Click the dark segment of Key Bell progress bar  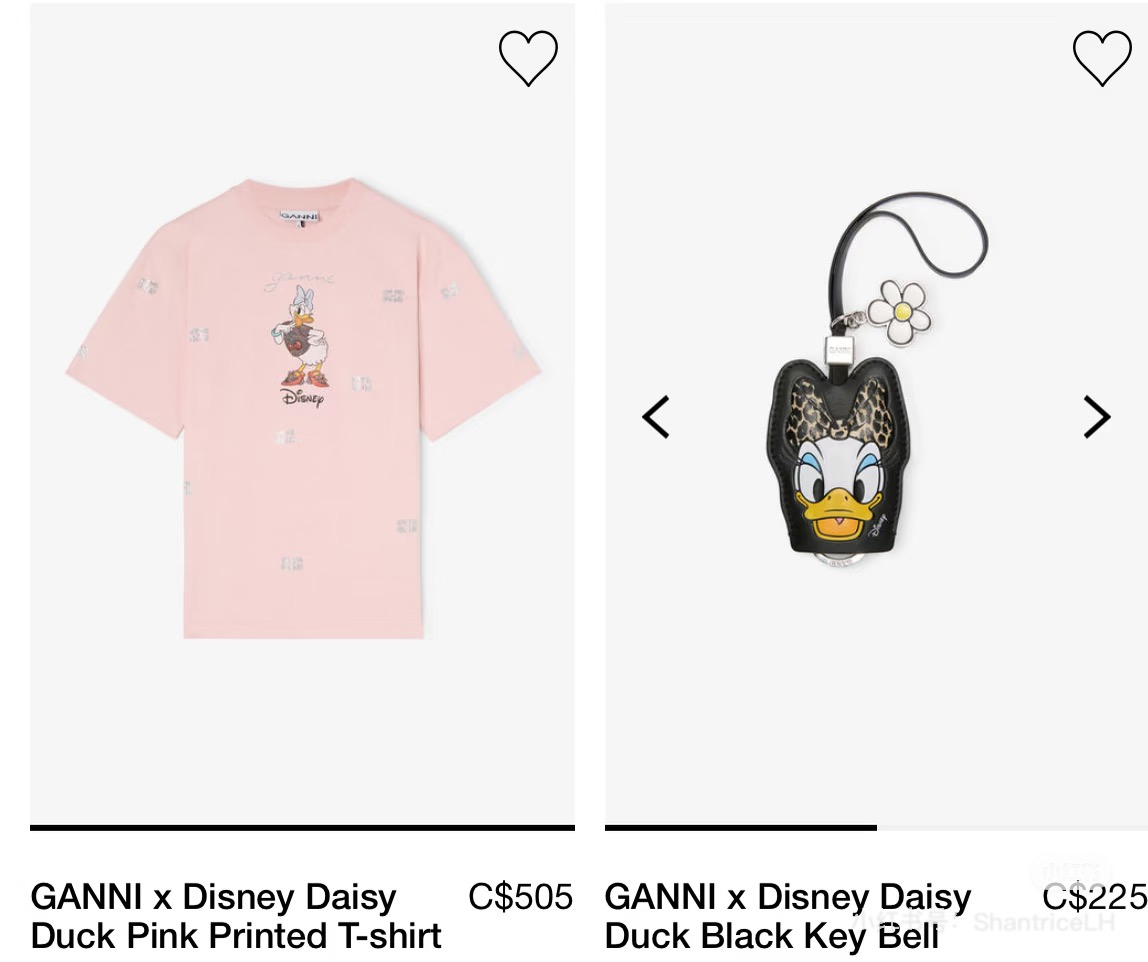tap(741, 828)
